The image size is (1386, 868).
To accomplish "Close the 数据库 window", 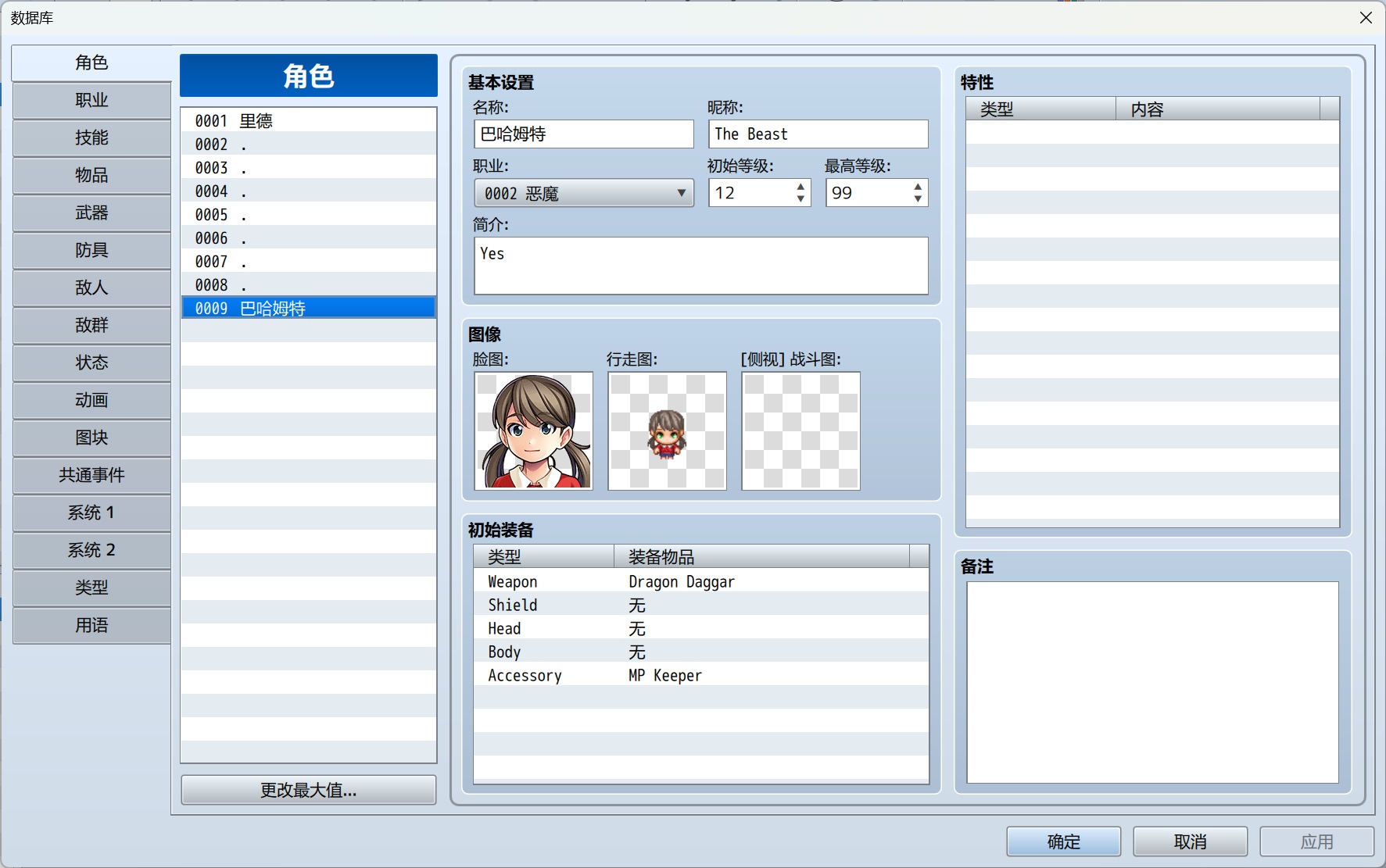I will [x=1366, y=17].
